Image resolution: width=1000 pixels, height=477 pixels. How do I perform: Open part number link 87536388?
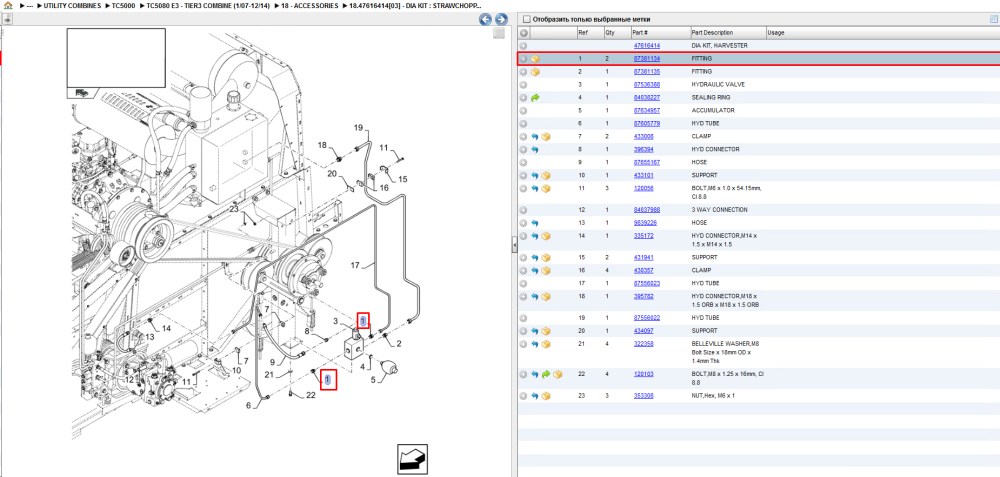[646, 85]
